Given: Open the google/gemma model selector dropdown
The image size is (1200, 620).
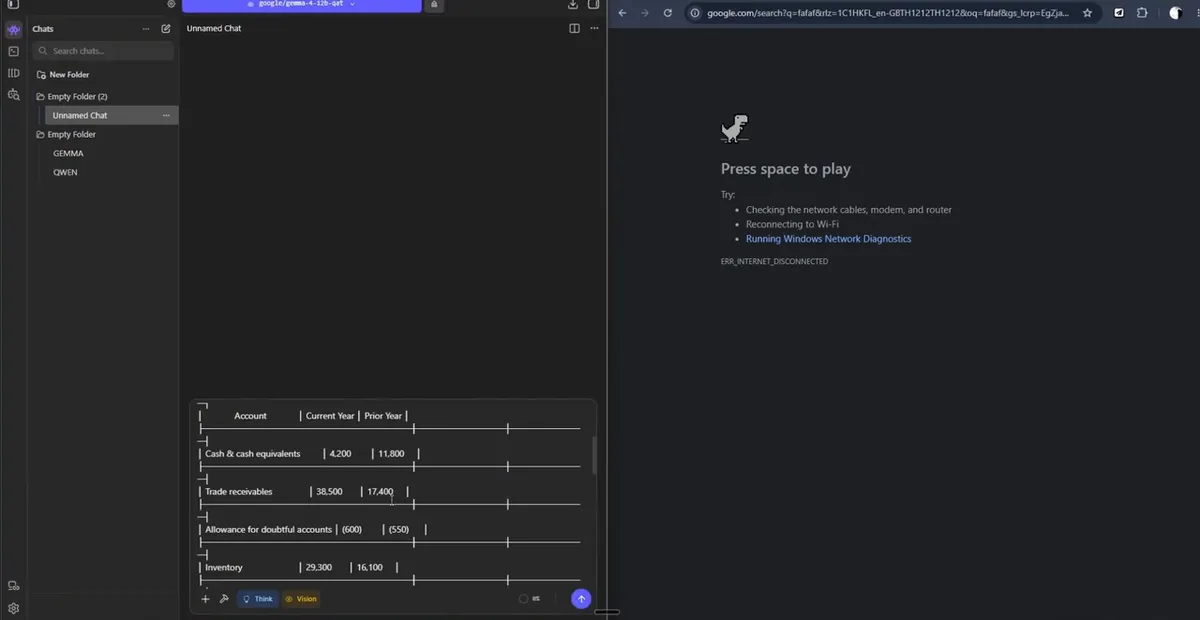Looking at the screenshot, I should pyautogui.click(x=301, y=5).
